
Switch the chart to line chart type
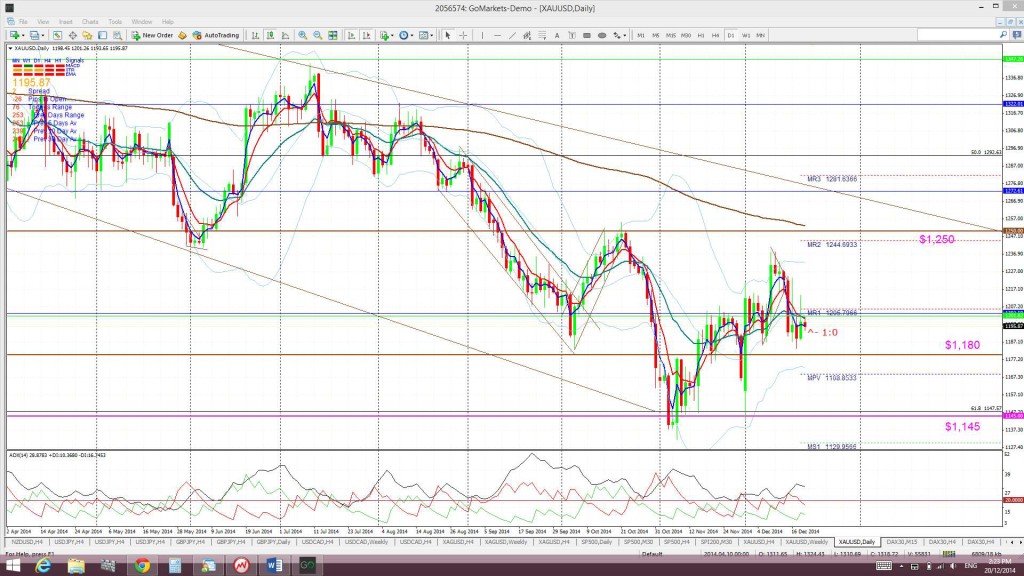pyautogui.click(x=285, y=35)
